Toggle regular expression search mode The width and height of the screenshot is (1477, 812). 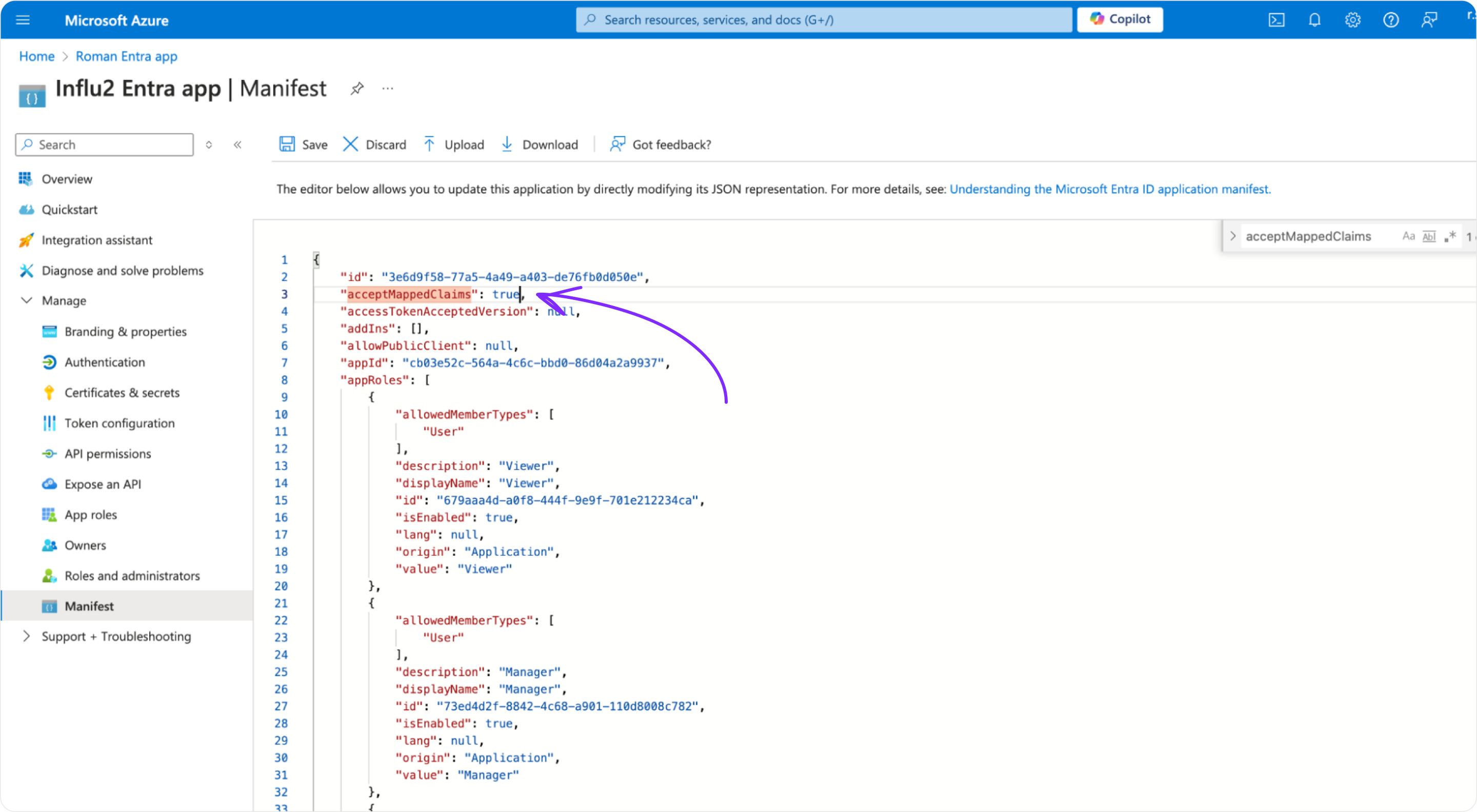(x=1450, y=235)
